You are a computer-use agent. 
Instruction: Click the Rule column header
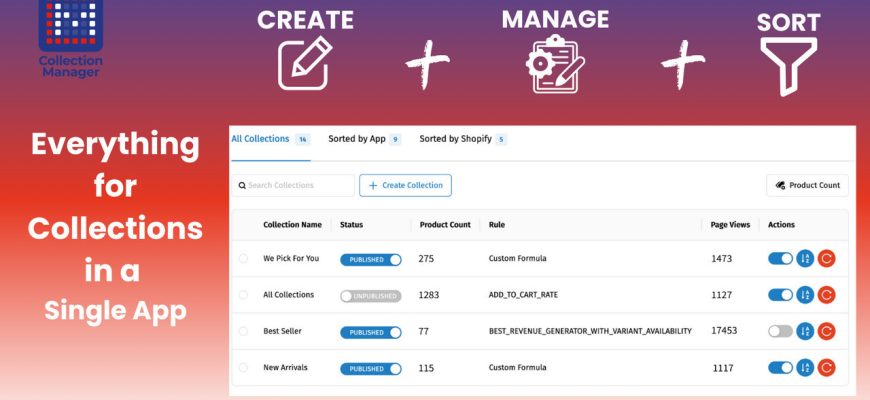[497, 225]
